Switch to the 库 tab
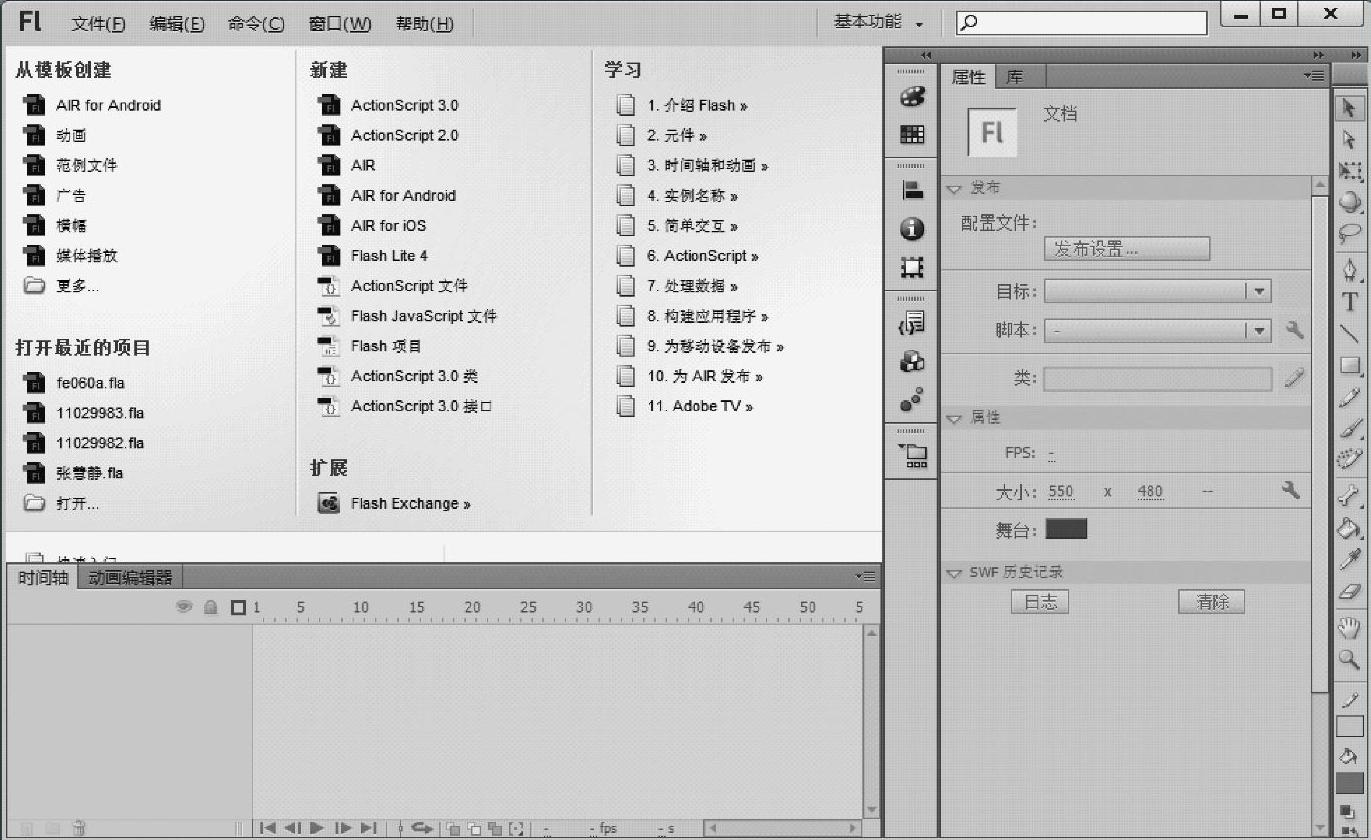Screen dimensions: 1371x840 (x=1015, y=77)
